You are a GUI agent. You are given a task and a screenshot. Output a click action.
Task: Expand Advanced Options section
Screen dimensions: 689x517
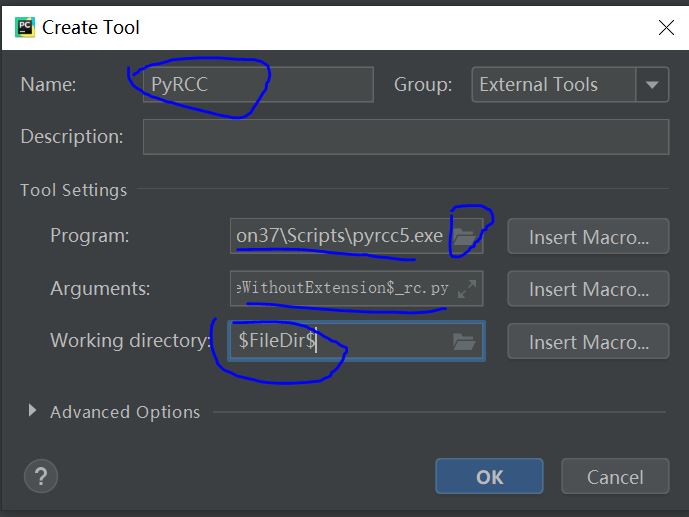[x=33, y=411]
